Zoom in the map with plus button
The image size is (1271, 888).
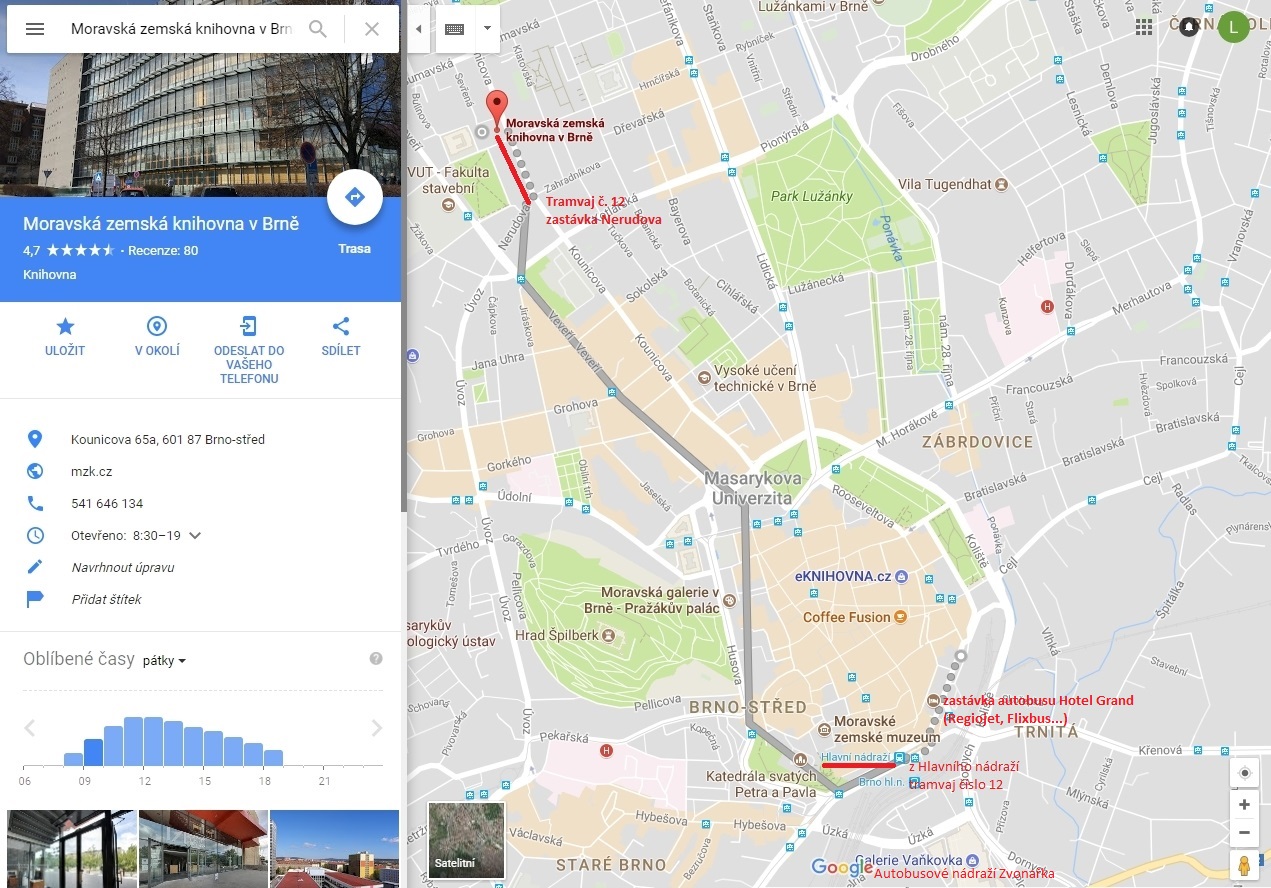[1244, 804]
